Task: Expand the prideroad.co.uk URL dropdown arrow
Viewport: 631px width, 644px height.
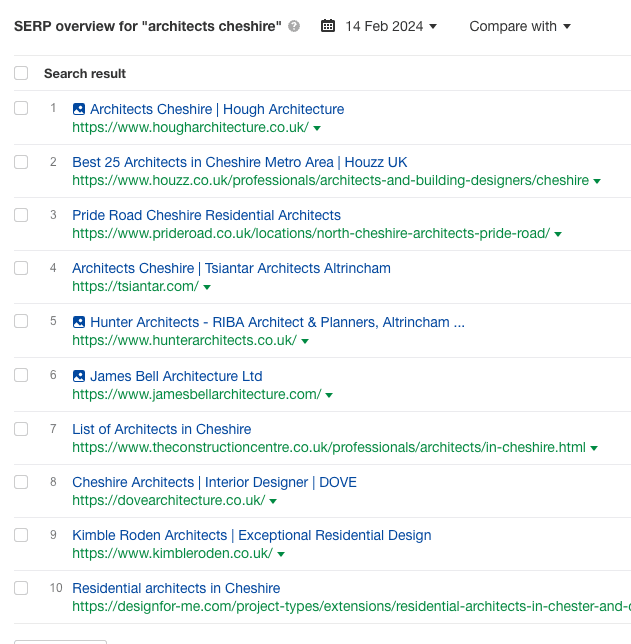Action: [558, 234]
